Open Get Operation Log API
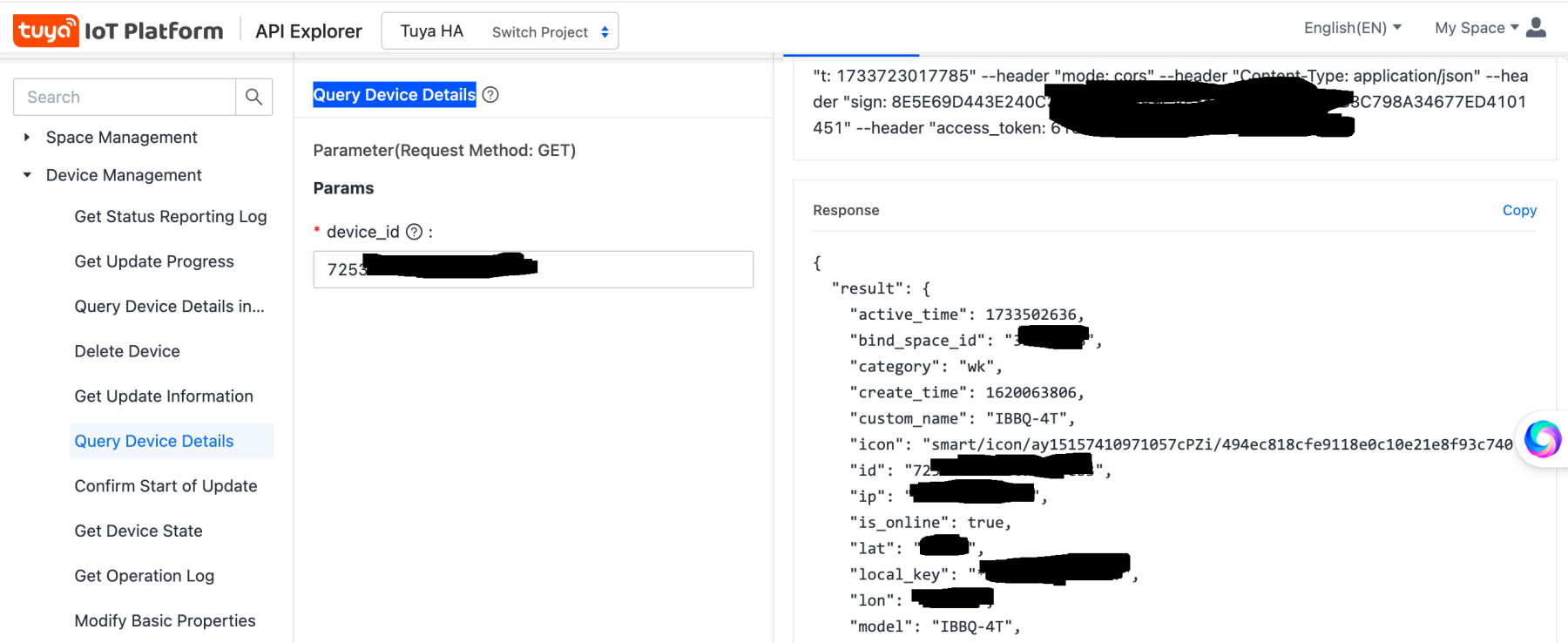The height and width of the screenshot is (643, 1568). [x=145, y=575]
